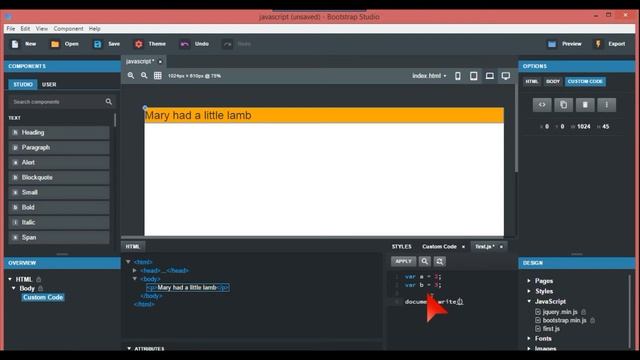Select the Span component

(59, 237)
